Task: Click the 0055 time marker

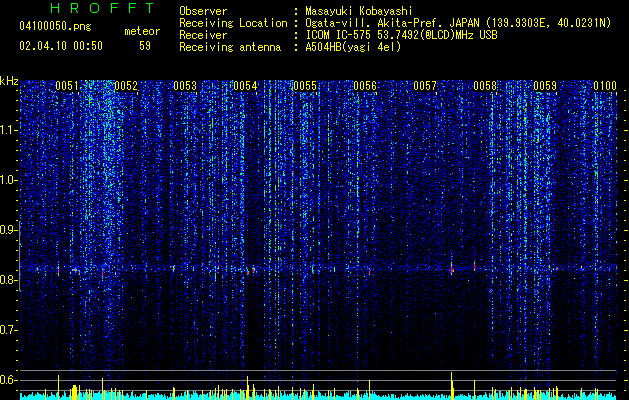Action: [305, 86]
